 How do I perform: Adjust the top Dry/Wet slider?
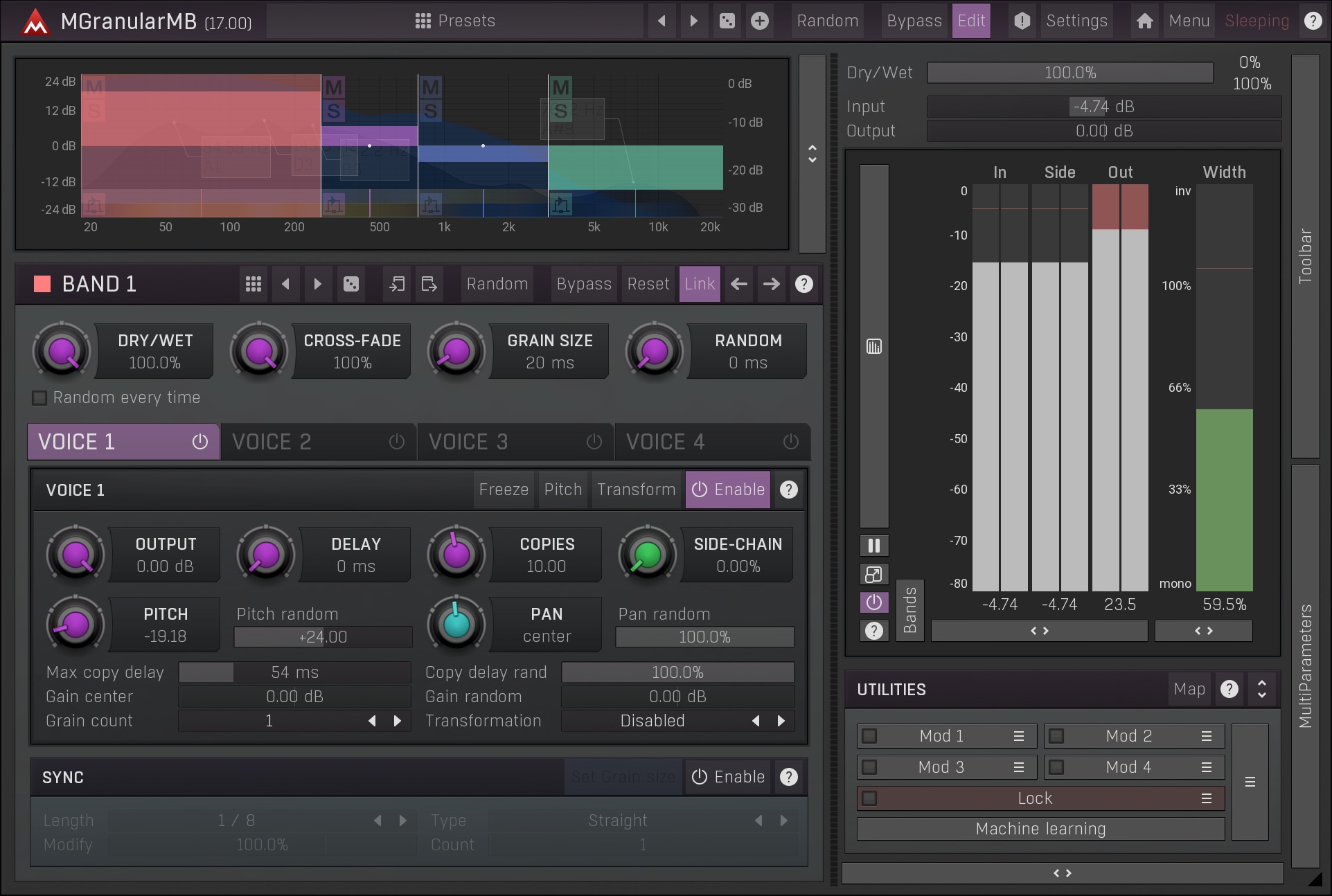click(1069, 73)
